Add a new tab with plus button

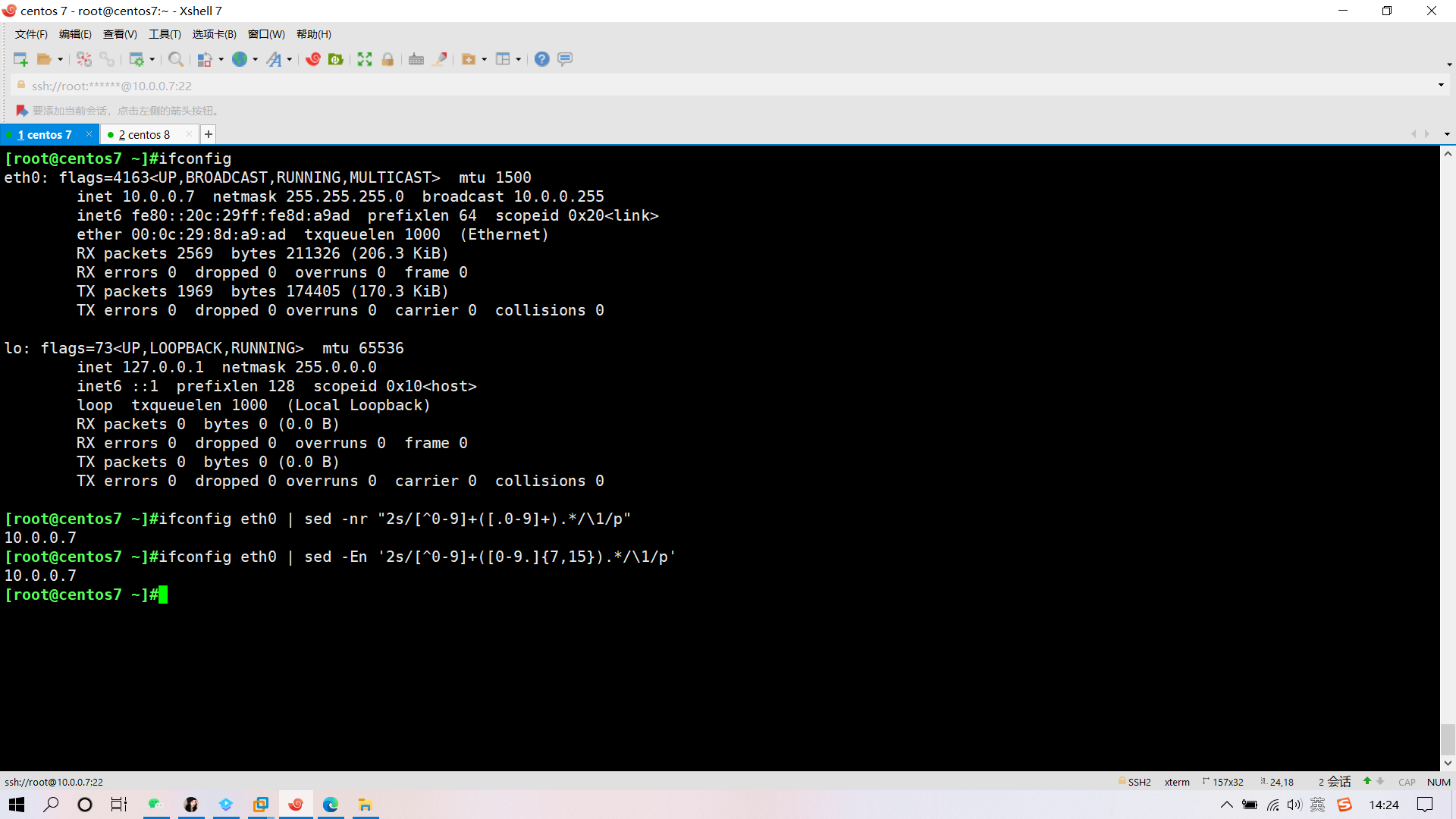pos(208,135)
